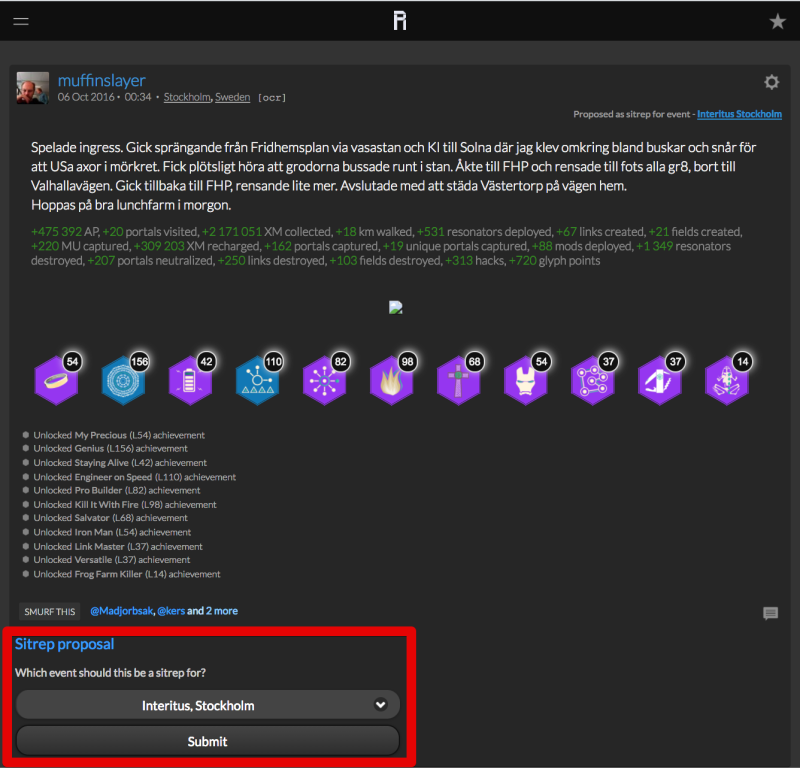This screenshot has width=800, height=769.
Task: Open the post settings gear icon
Action: [x=771, y=82]
